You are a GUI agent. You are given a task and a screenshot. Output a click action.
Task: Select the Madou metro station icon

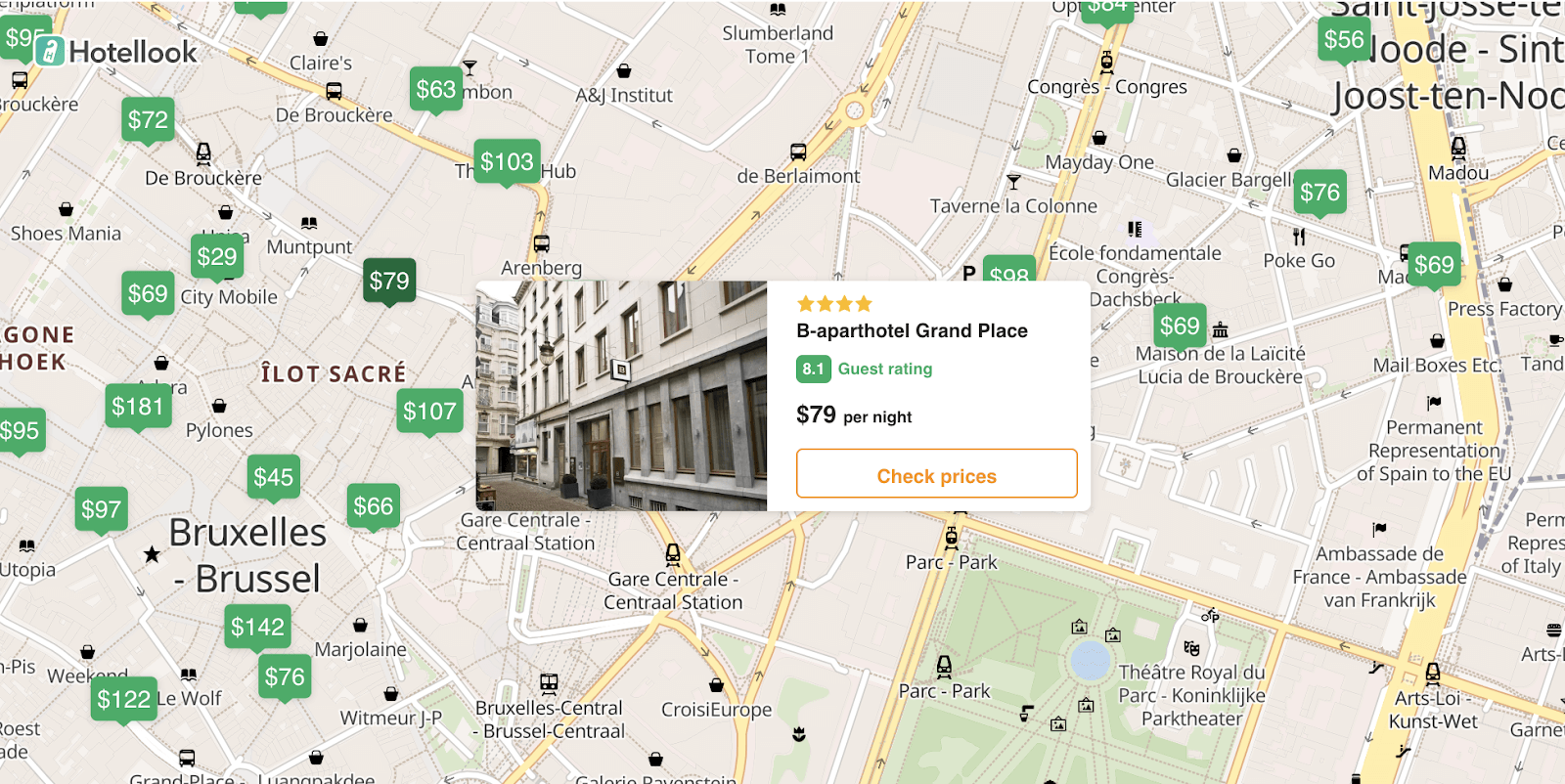point(1458,148)
